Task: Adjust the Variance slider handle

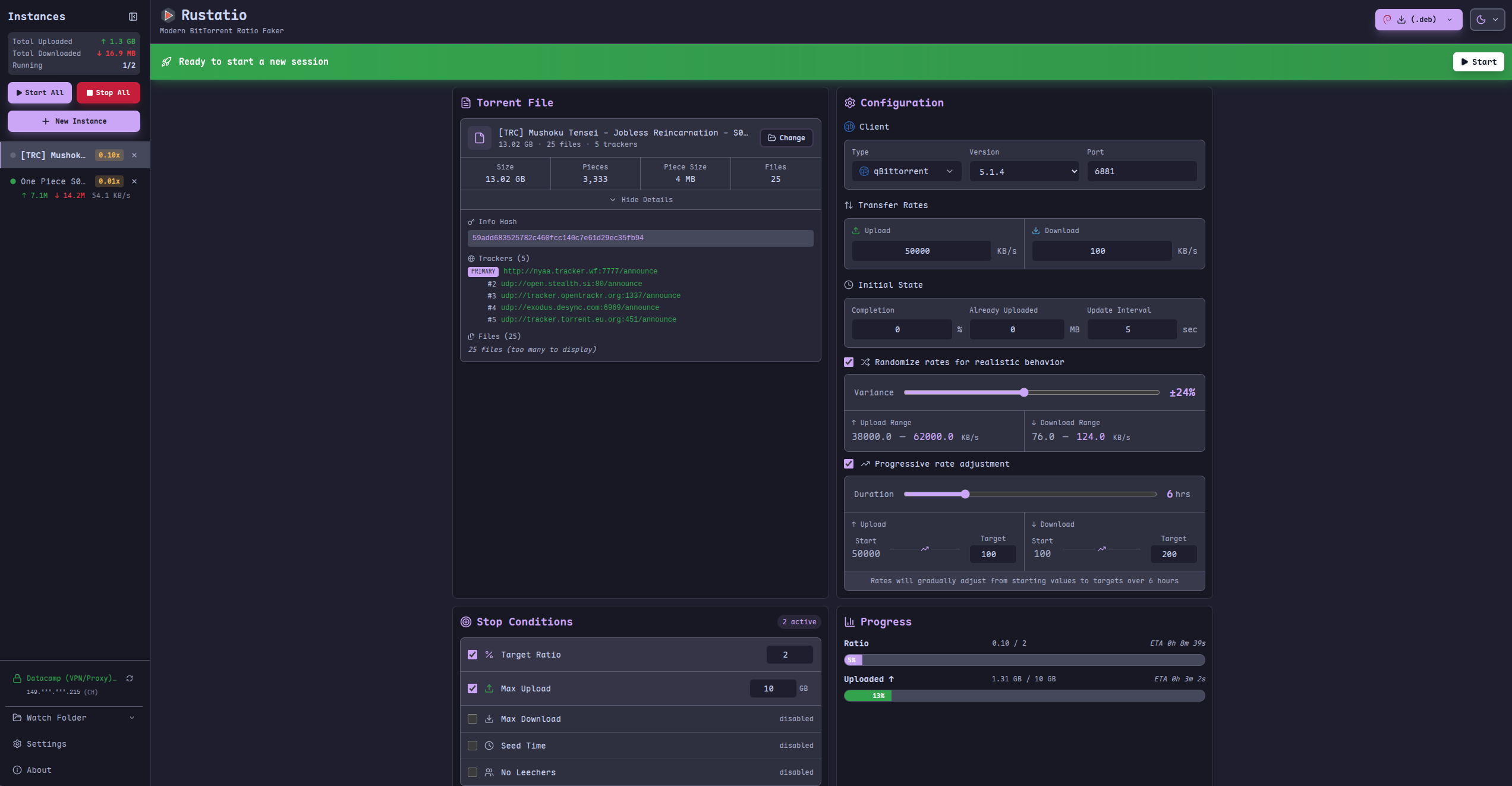Action: pos(1023,392)
